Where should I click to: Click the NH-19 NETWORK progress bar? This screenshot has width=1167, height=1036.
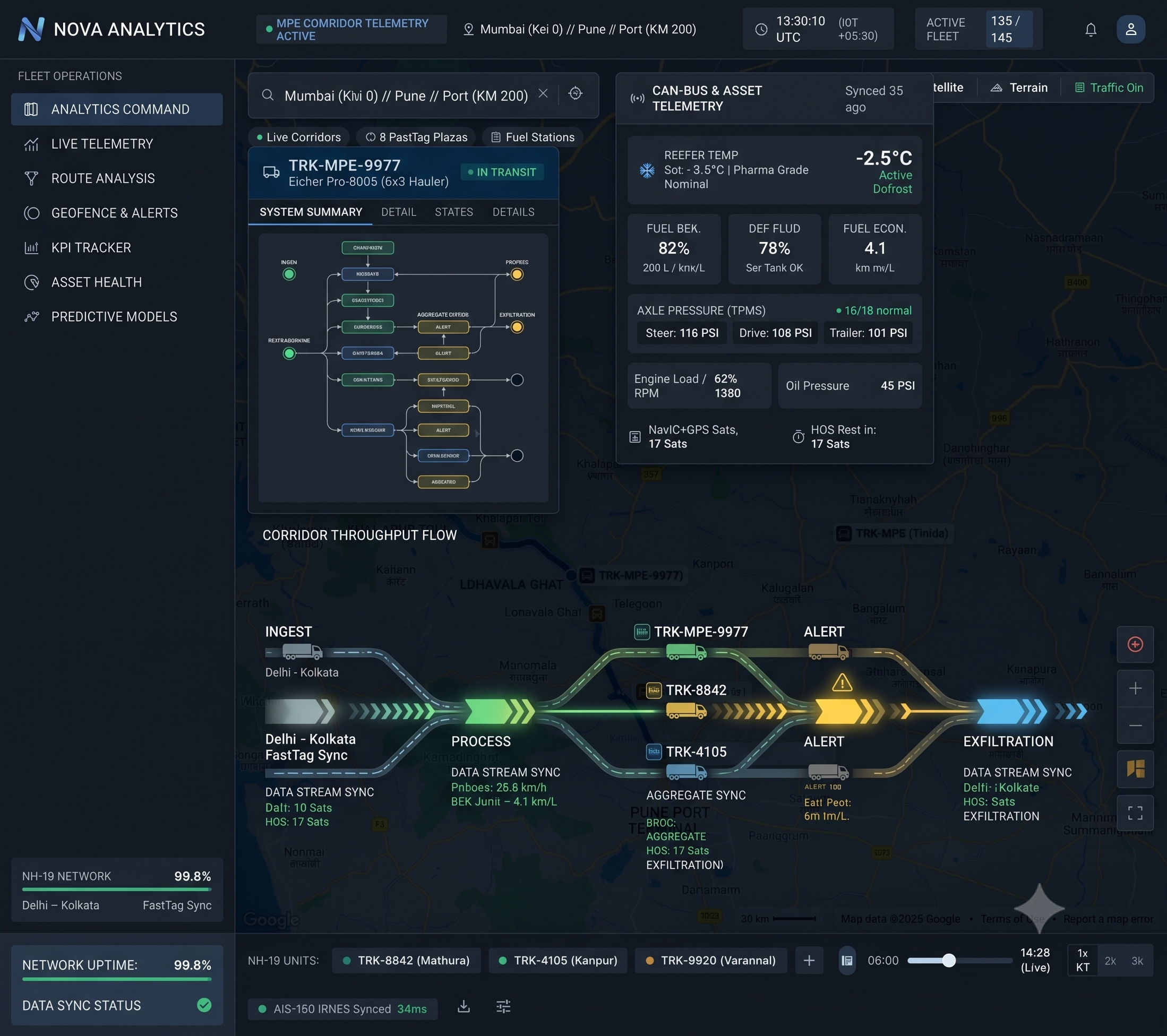[x=116, y=890]
